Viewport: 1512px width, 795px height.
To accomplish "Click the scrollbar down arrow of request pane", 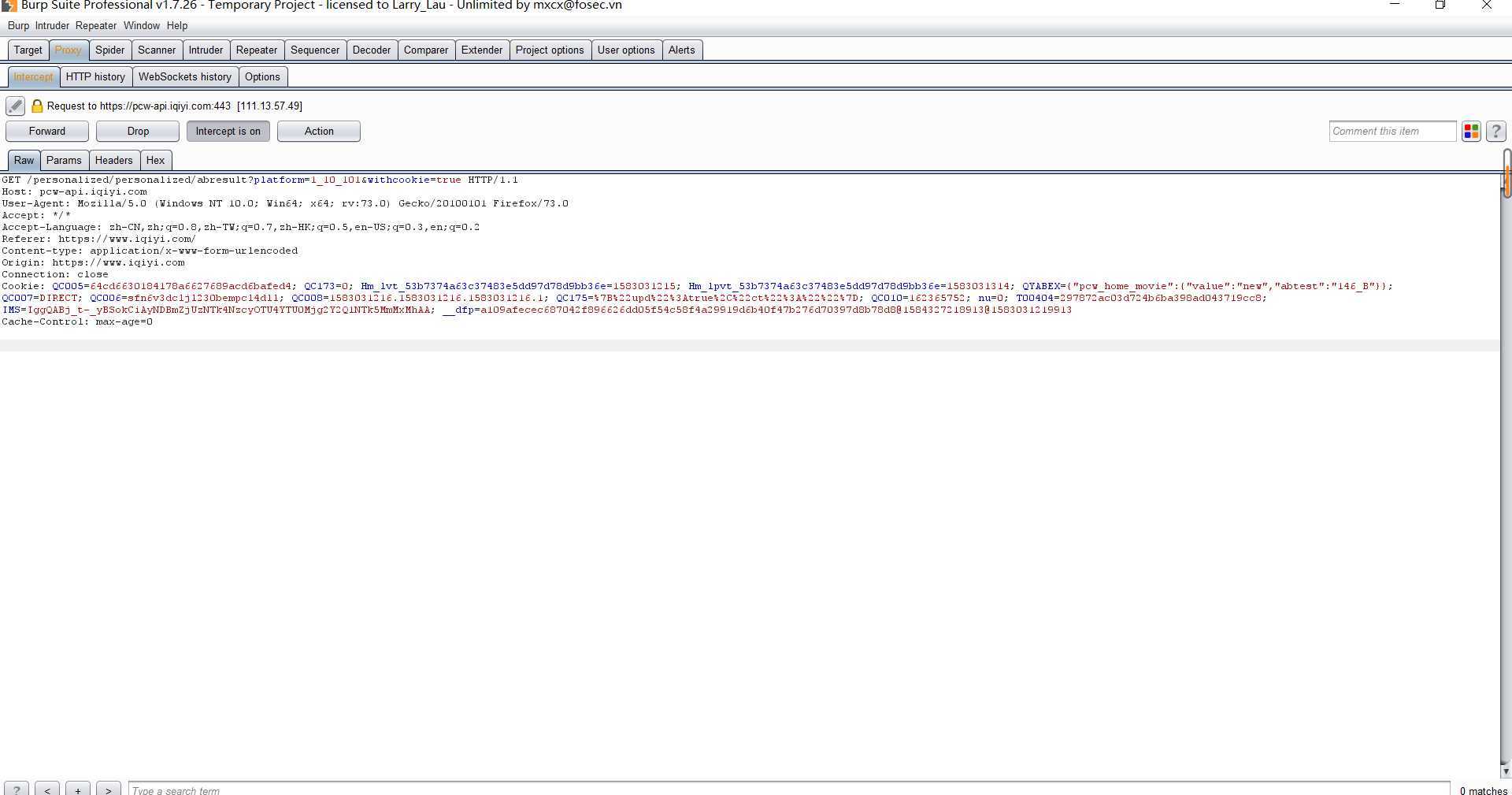I will click(x=1505, y=771).
